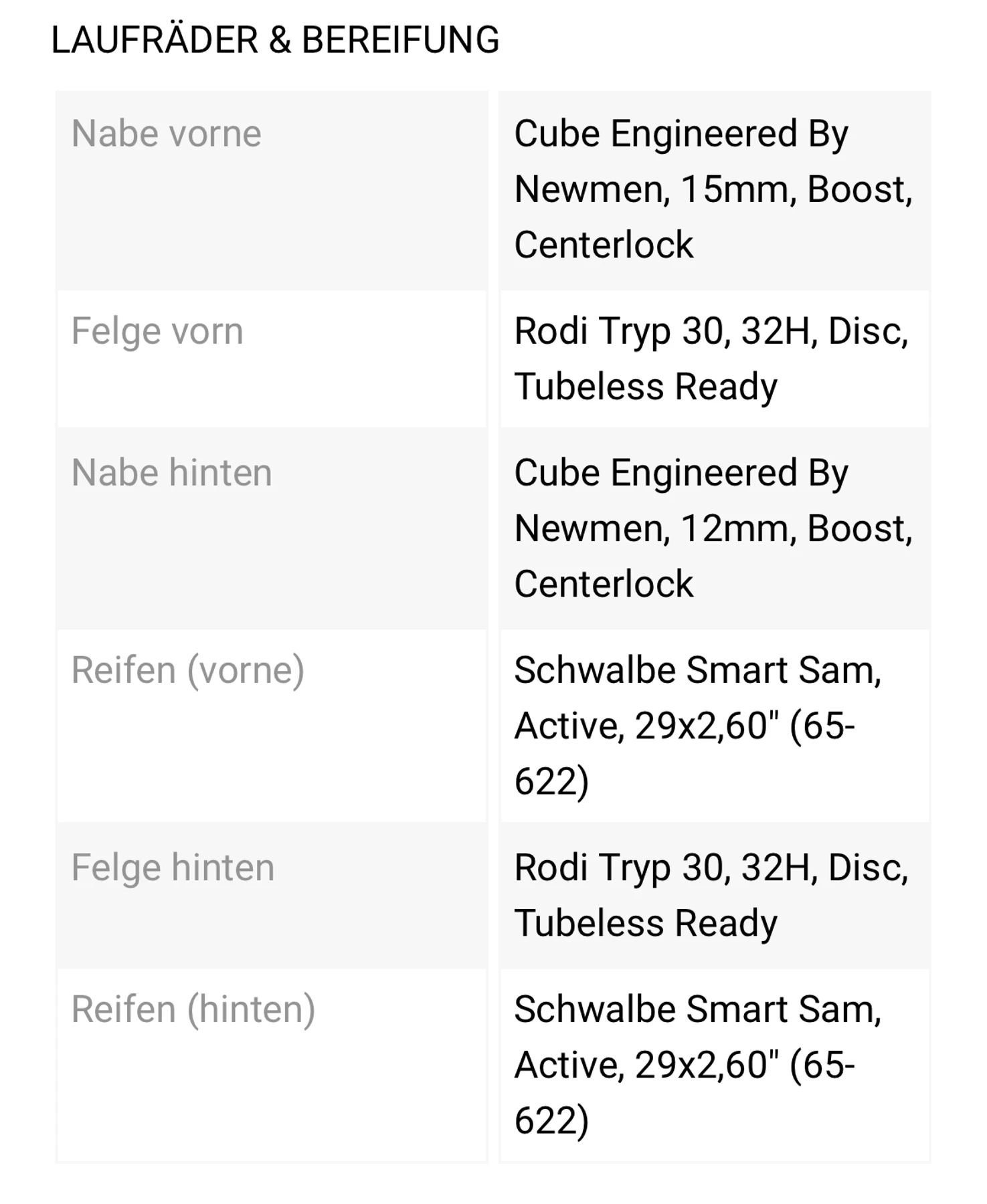
Task: Click 'Cube Engineered By' in 'Nabe vorne' row
Action: [x=681, y=134]
